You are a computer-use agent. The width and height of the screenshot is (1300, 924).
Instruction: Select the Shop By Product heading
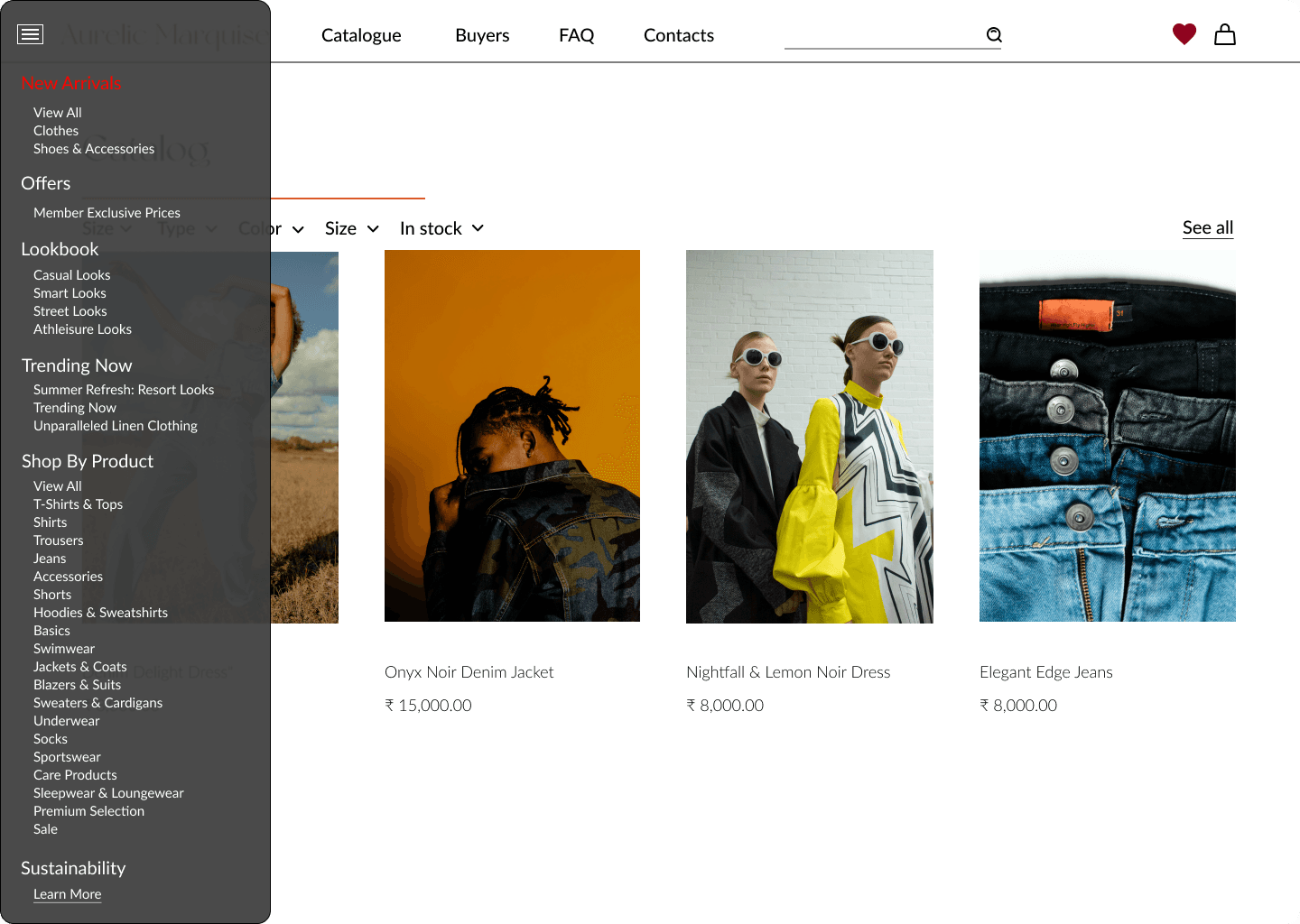88,461
